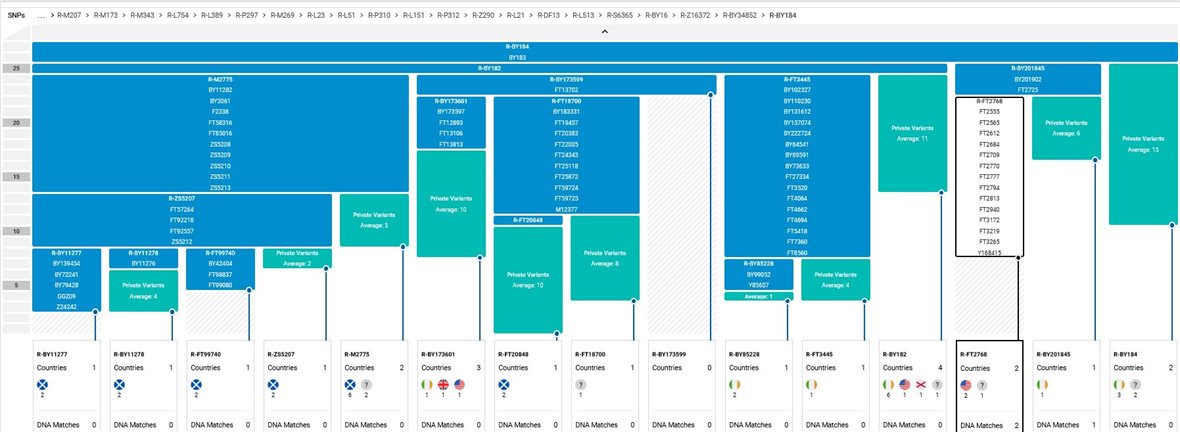Collapse tree with the up chevron arrow
Viewport: 1180px width, 432px height.
[x=603, y=32]
